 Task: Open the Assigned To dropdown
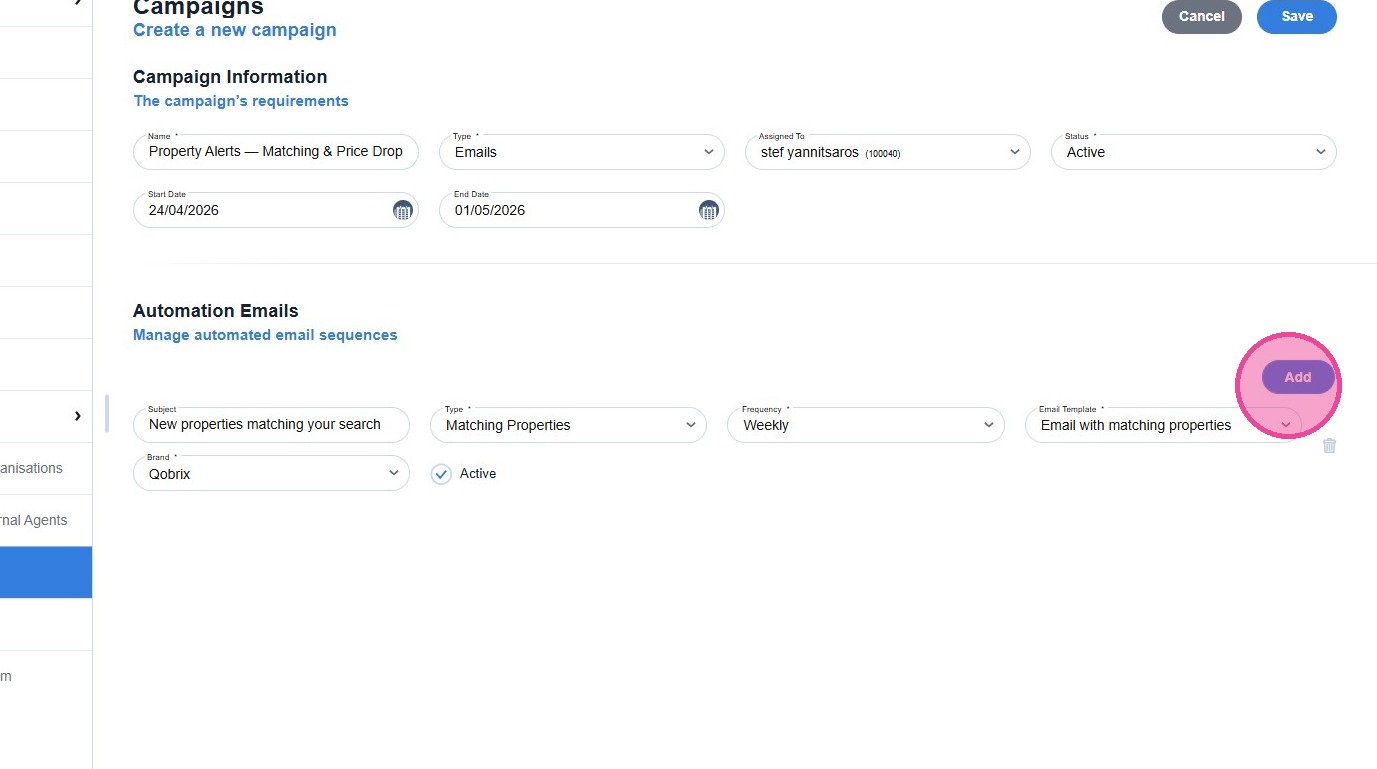888,152
